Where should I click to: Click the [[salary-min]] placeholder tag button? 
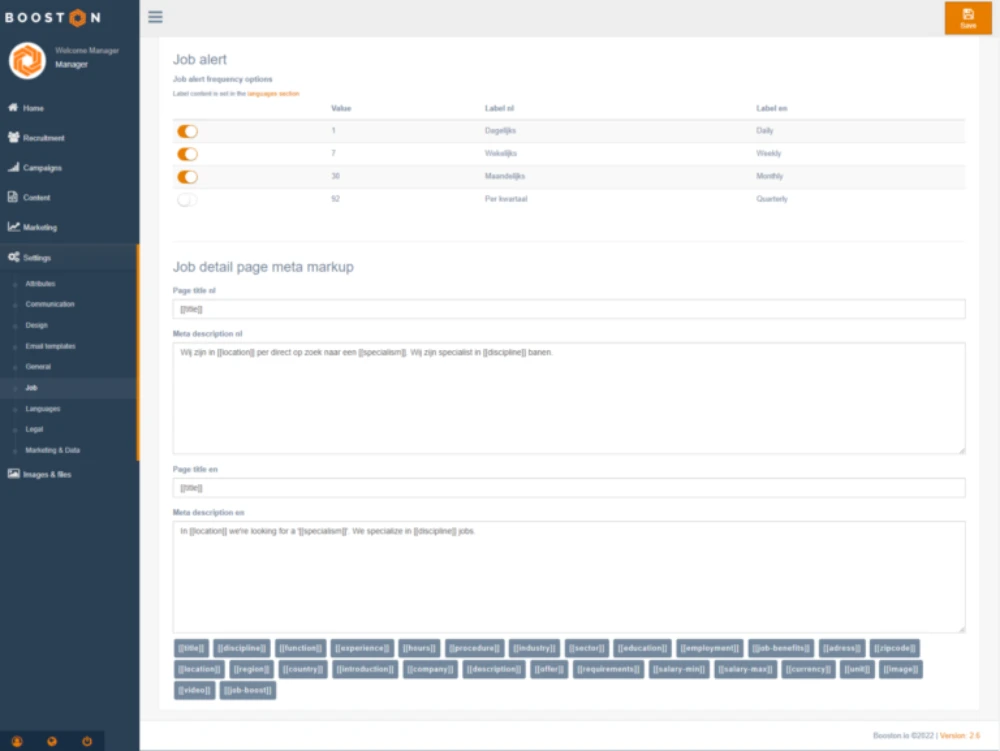tap(679, 669)
